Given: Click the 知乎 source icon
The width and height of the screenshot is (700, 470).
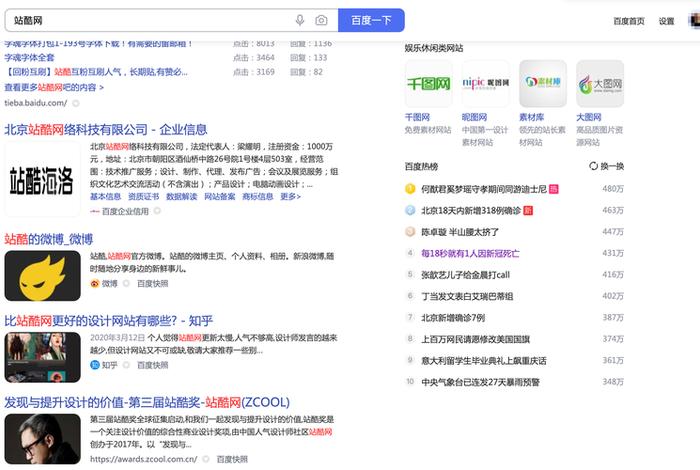Looking at the screenshot, I should (x=95, y=365).
